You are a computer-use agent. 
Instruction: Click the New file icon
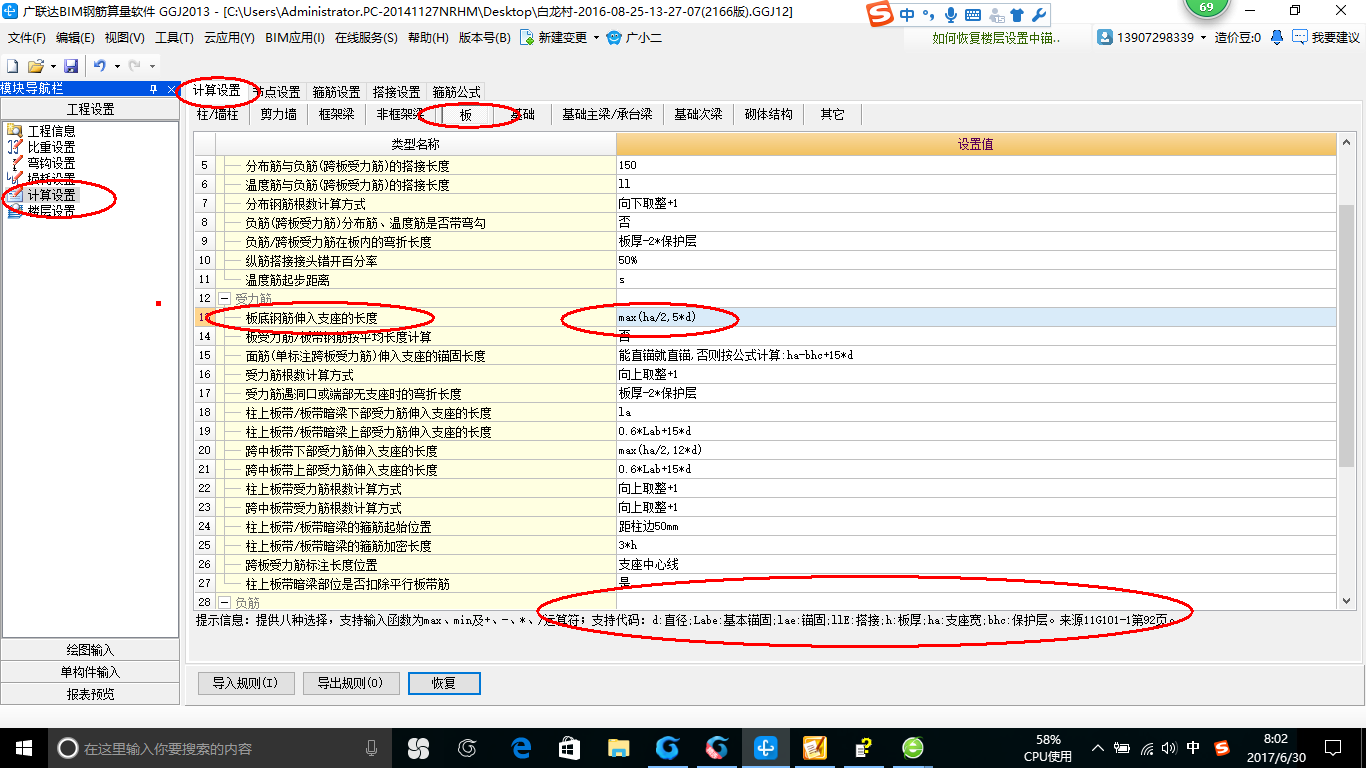coord(12,66)
